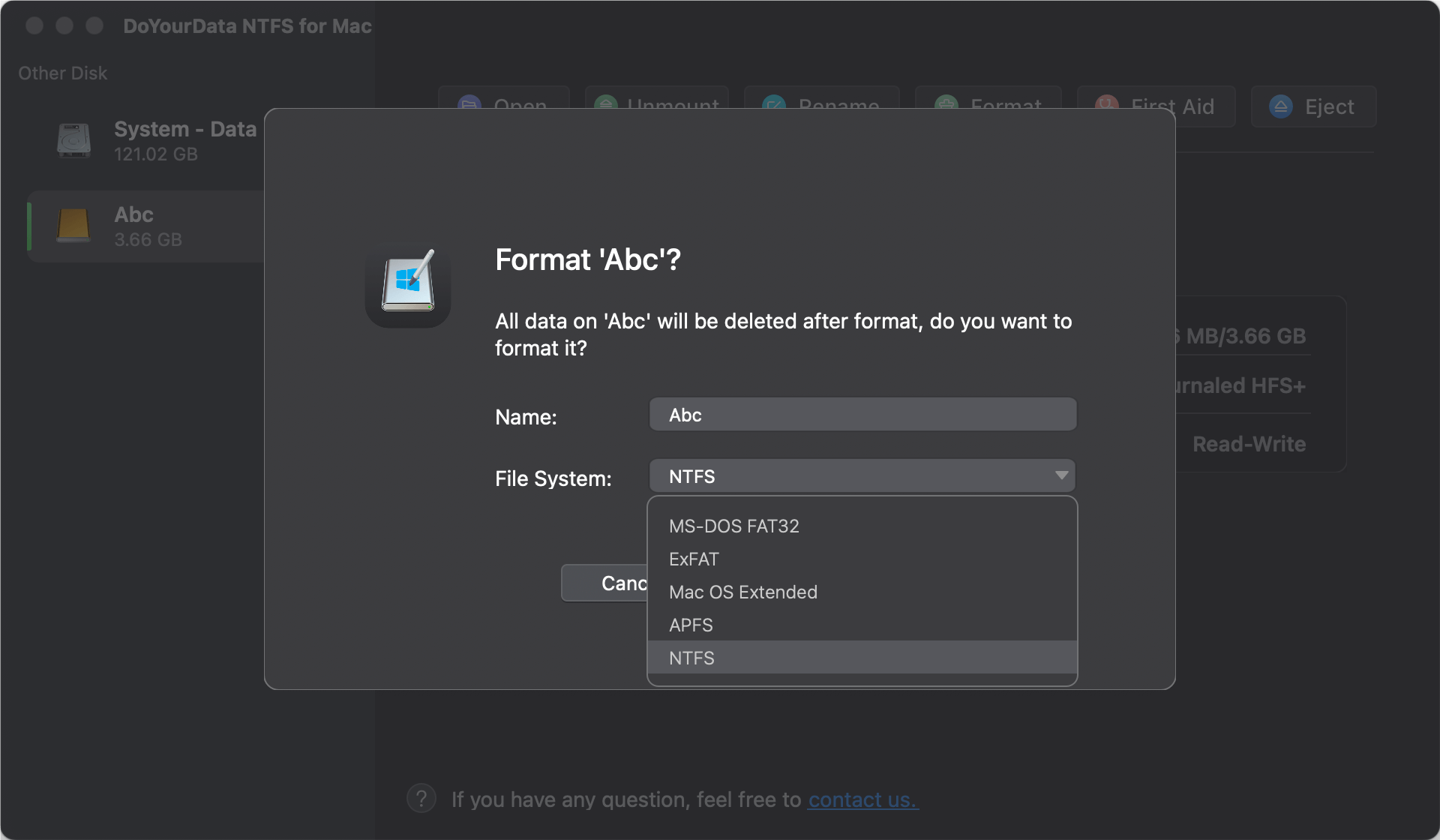
Task: Pick APFS in the dropdown list
Action: 691,625
